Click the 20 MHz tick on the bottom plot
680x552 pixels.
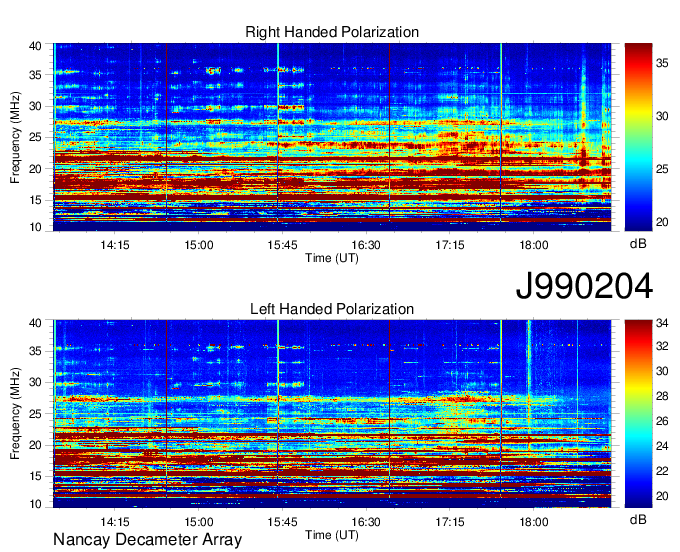35,445
